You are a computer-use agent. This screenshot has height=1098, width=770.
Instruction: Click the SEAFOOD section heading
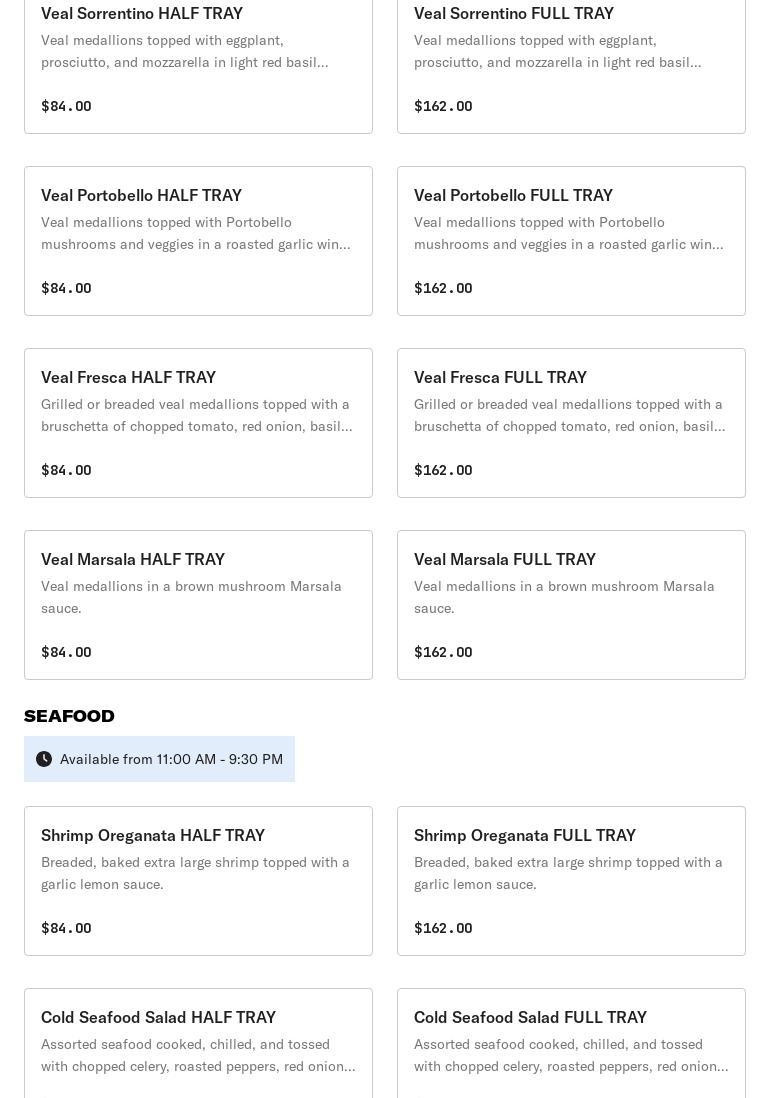[x=70, y=716]
